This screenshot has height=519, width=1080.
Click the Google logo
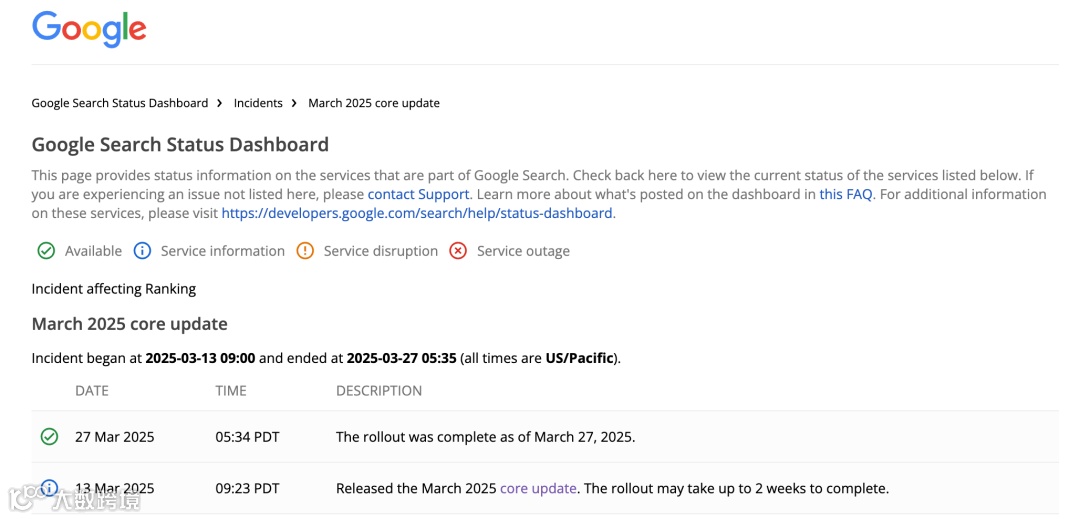tap(89, 29)
